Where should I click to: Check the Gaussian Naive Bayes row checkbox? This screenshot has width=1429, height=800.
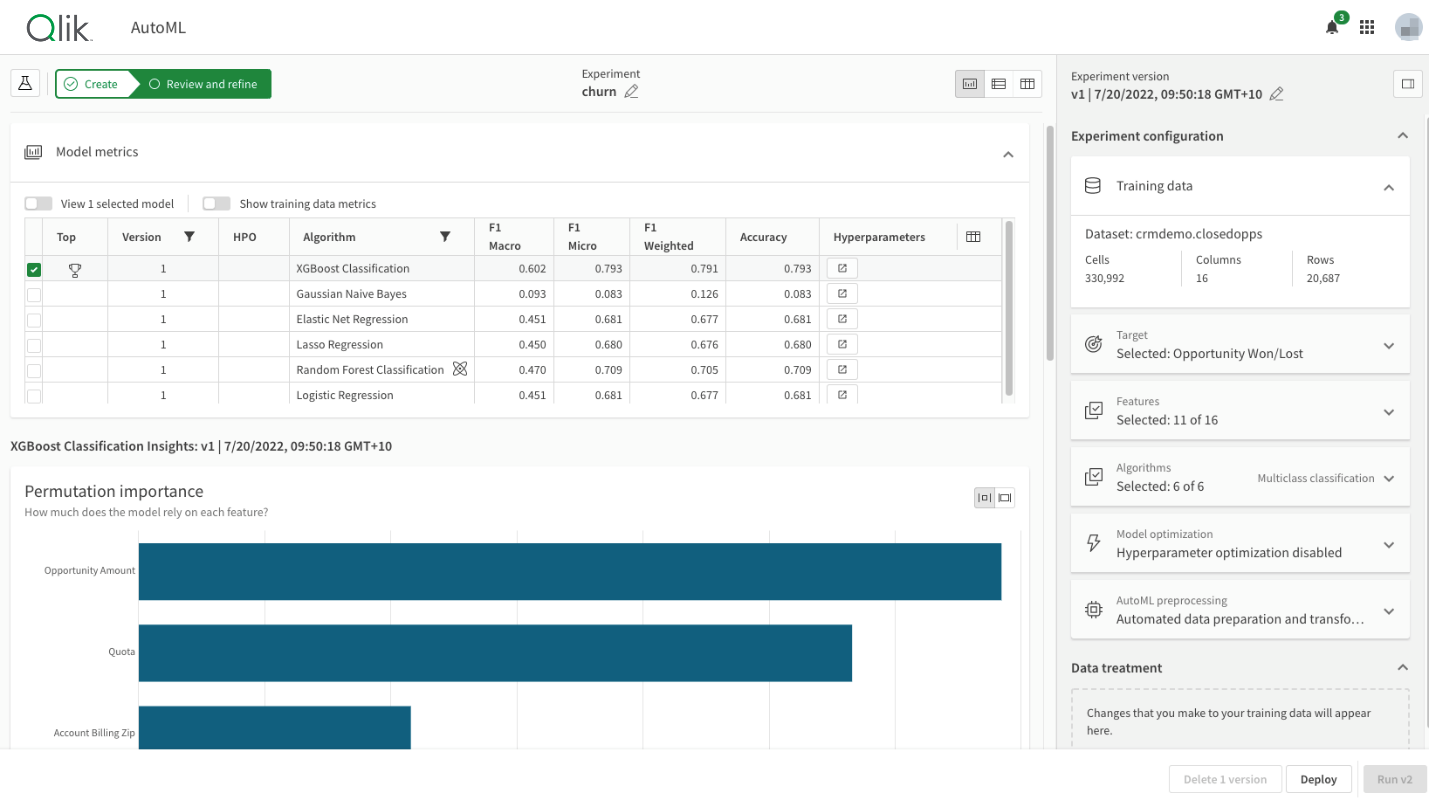tap(34, 294)
